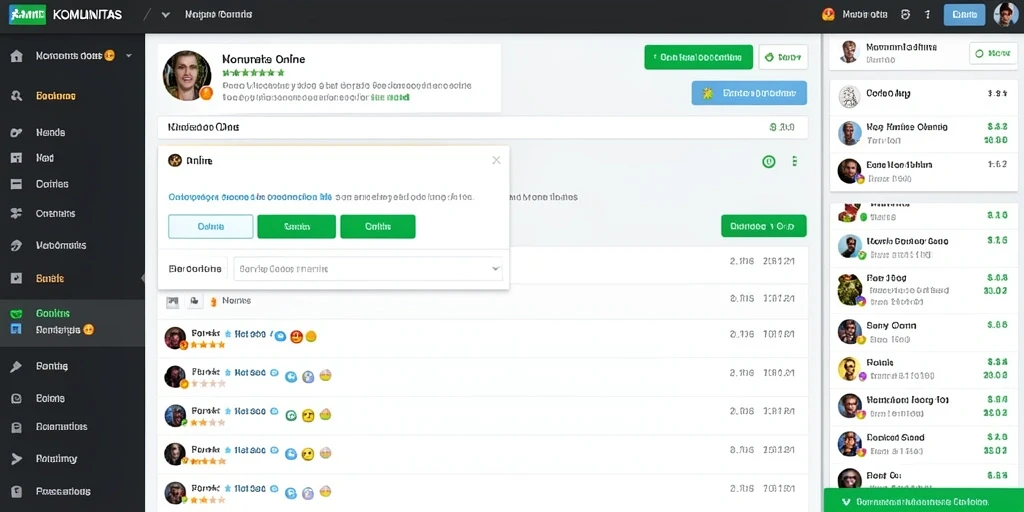Click the image icon left of Nomes
This screenshot has width=1024, height=512.
pyautogui.click(x=173, y=301)
